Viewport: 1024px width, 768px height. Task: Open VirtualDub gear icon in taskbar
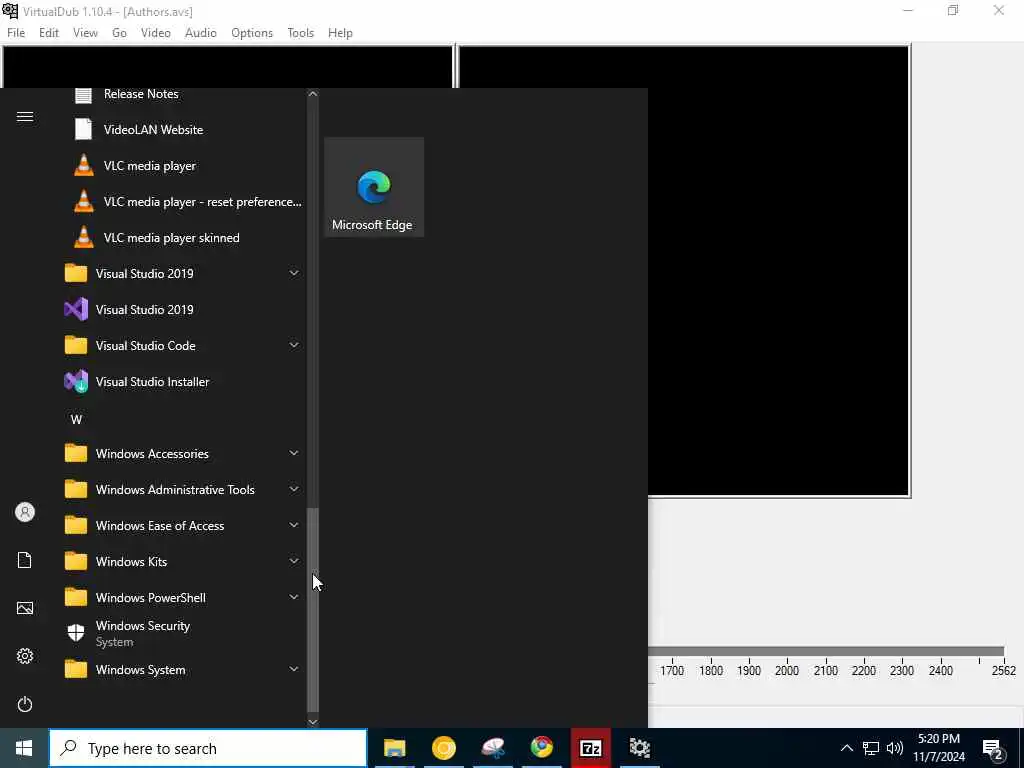click(639, 748)
